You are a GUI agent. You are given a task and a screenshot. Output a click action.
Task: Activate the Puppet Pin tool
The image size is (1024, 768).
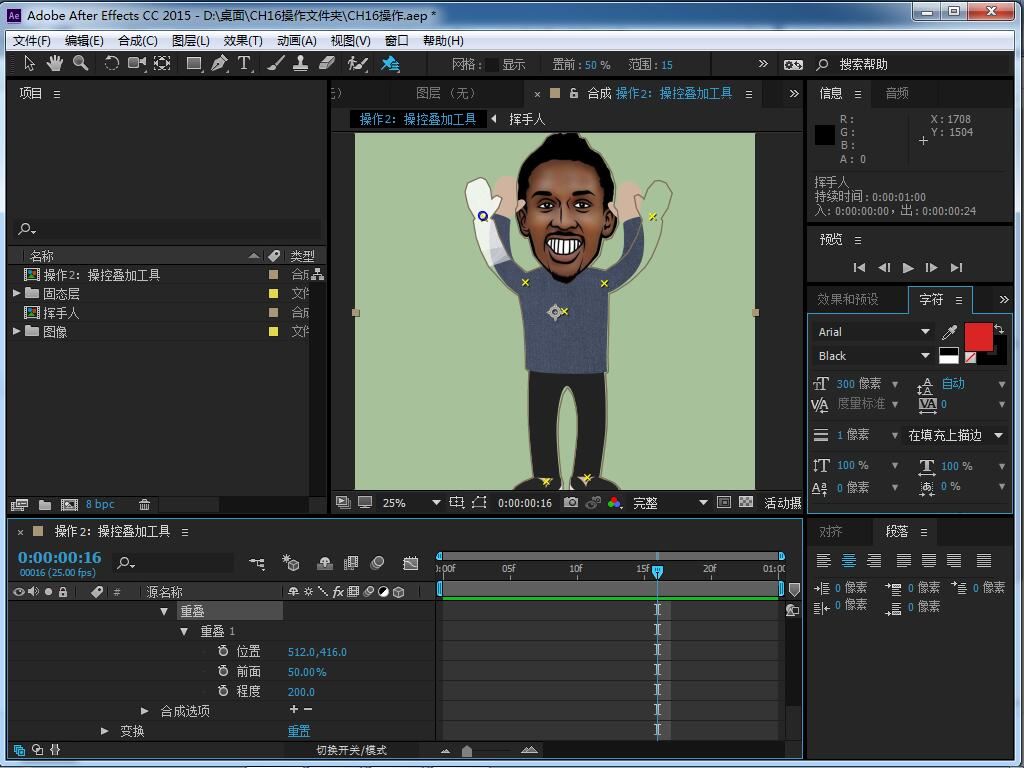coord(390,63)
